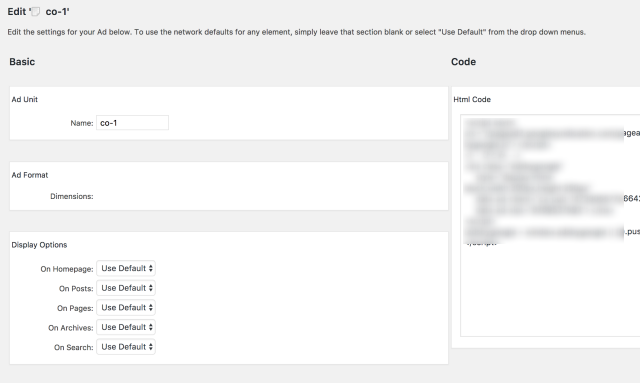This screenshot has height=383, width=640.
Task: Open the On Pages dropdown
Action: pos(126,307)
